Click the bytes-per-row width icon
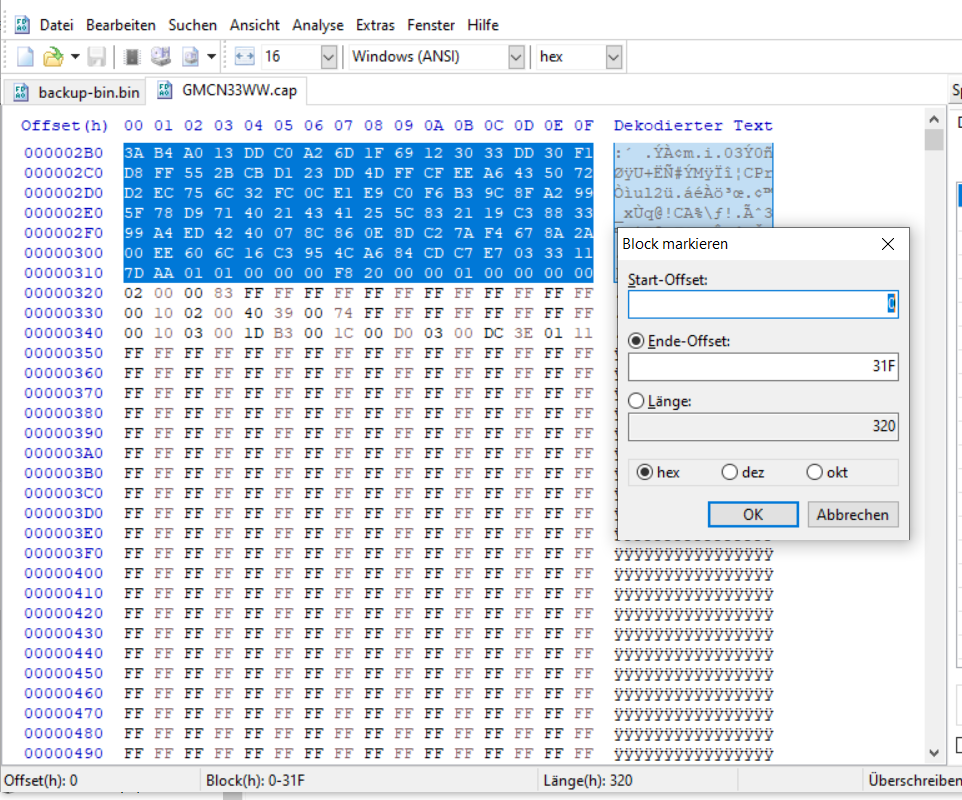 (x=244, y=57)
